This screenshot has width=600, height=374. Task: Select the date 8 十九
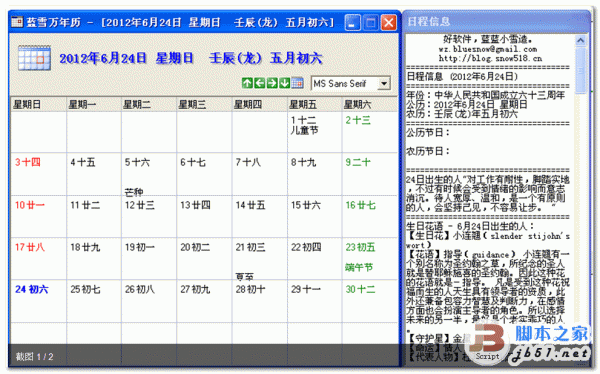315,174
